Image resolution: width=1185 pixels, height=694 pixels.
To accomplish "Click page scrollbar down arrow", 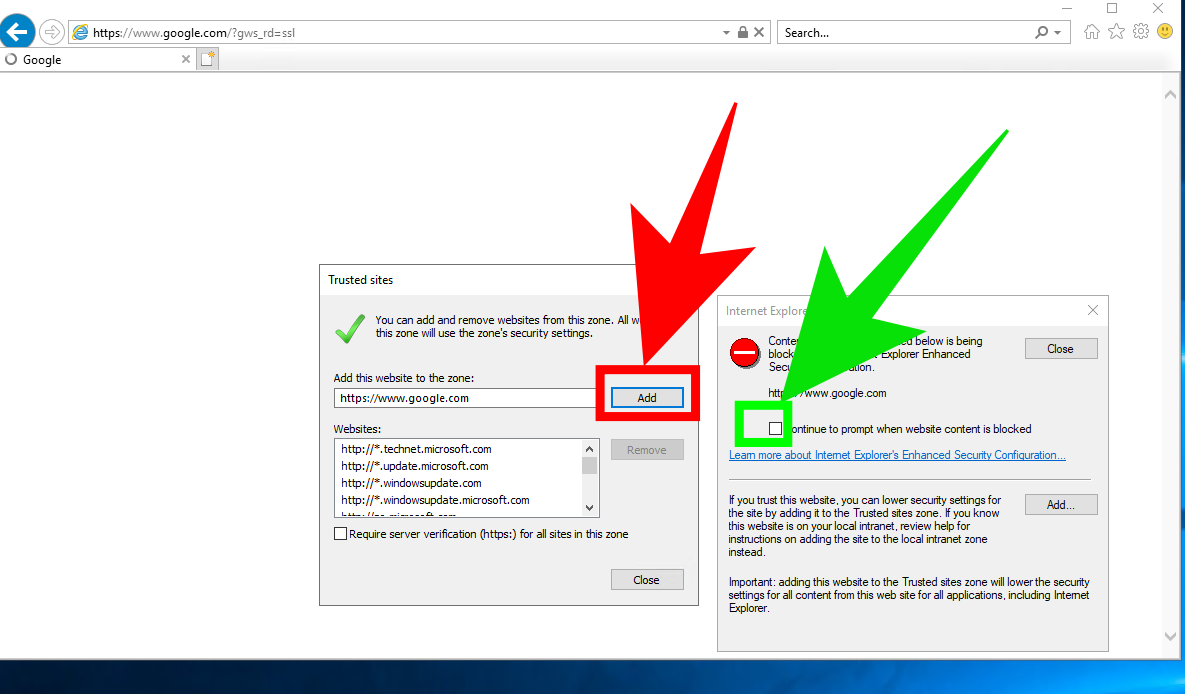I will point(1170,637).
